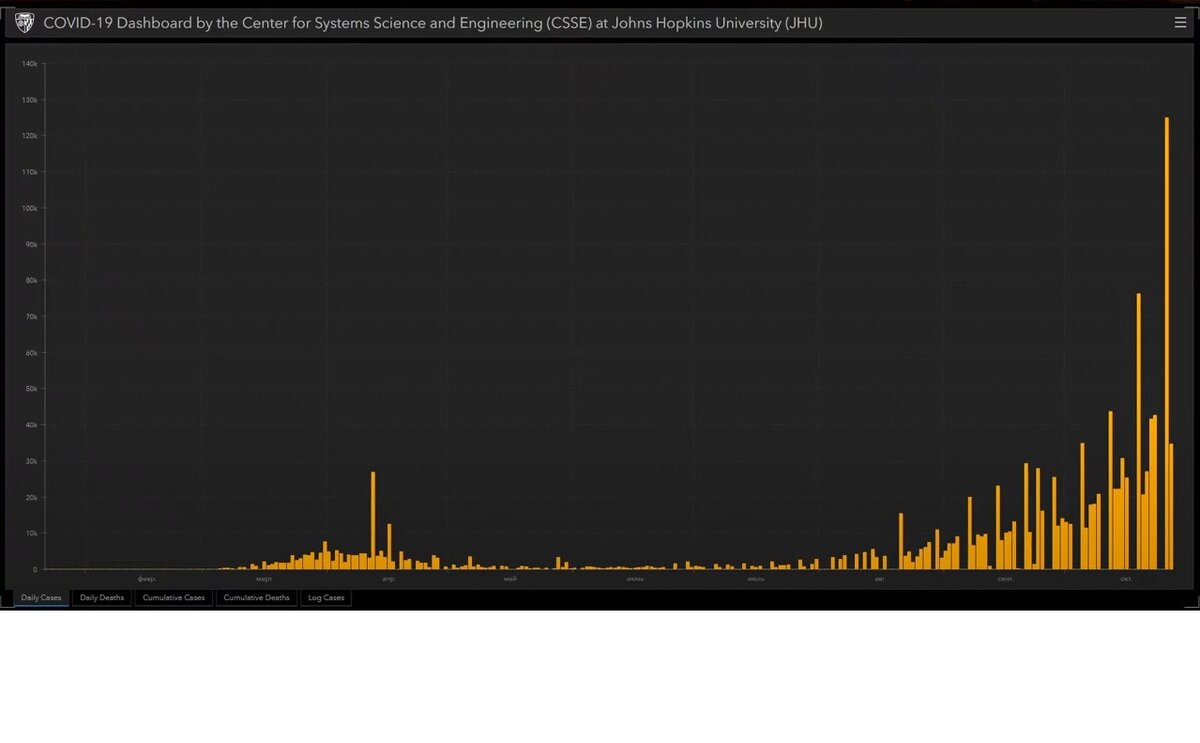Screen dimensions: 1200x743
Task: Select the Daily Cases tab
Action: 41,598
